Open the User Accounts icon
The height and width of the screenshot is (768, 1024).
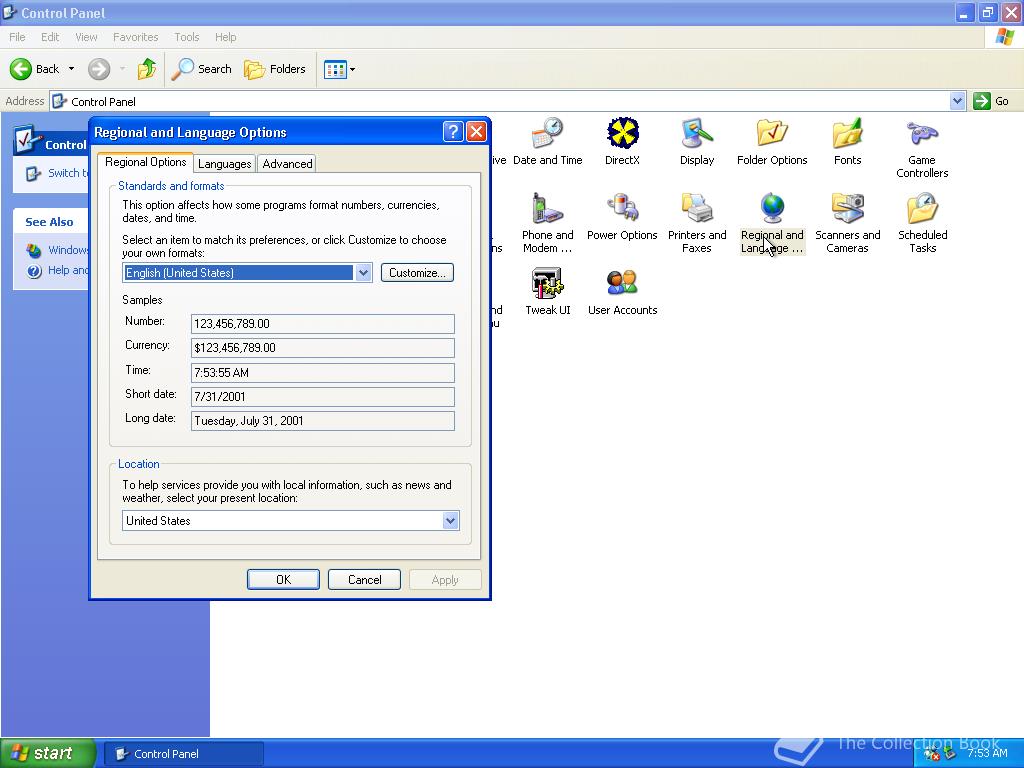click(x=622, y=291)
